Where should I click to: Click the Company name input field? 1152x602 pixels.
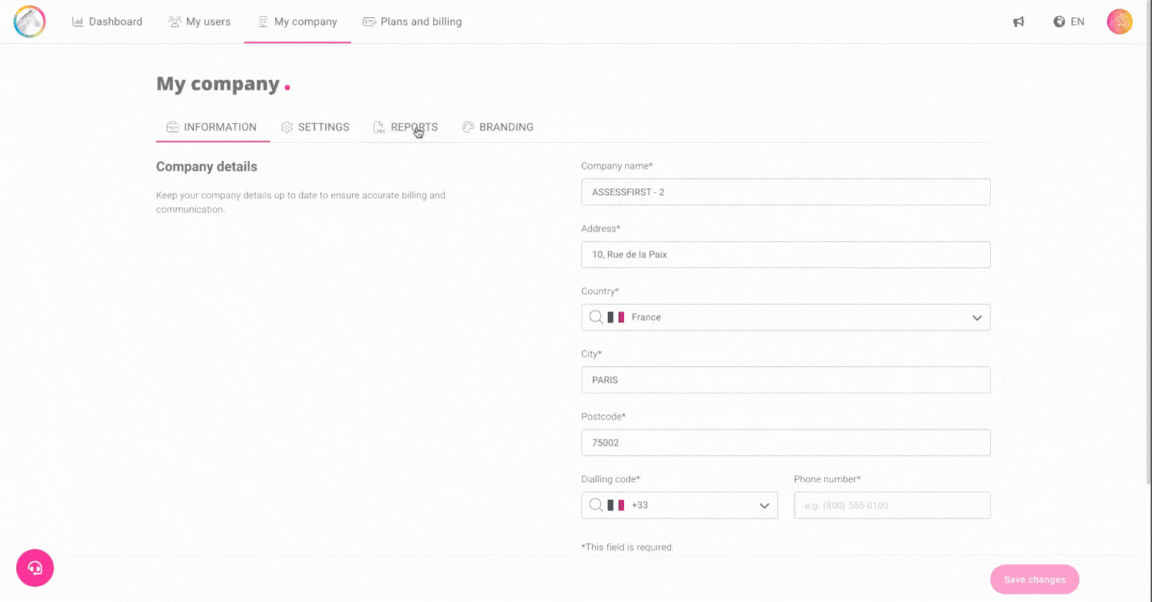(x=785, y=192)
